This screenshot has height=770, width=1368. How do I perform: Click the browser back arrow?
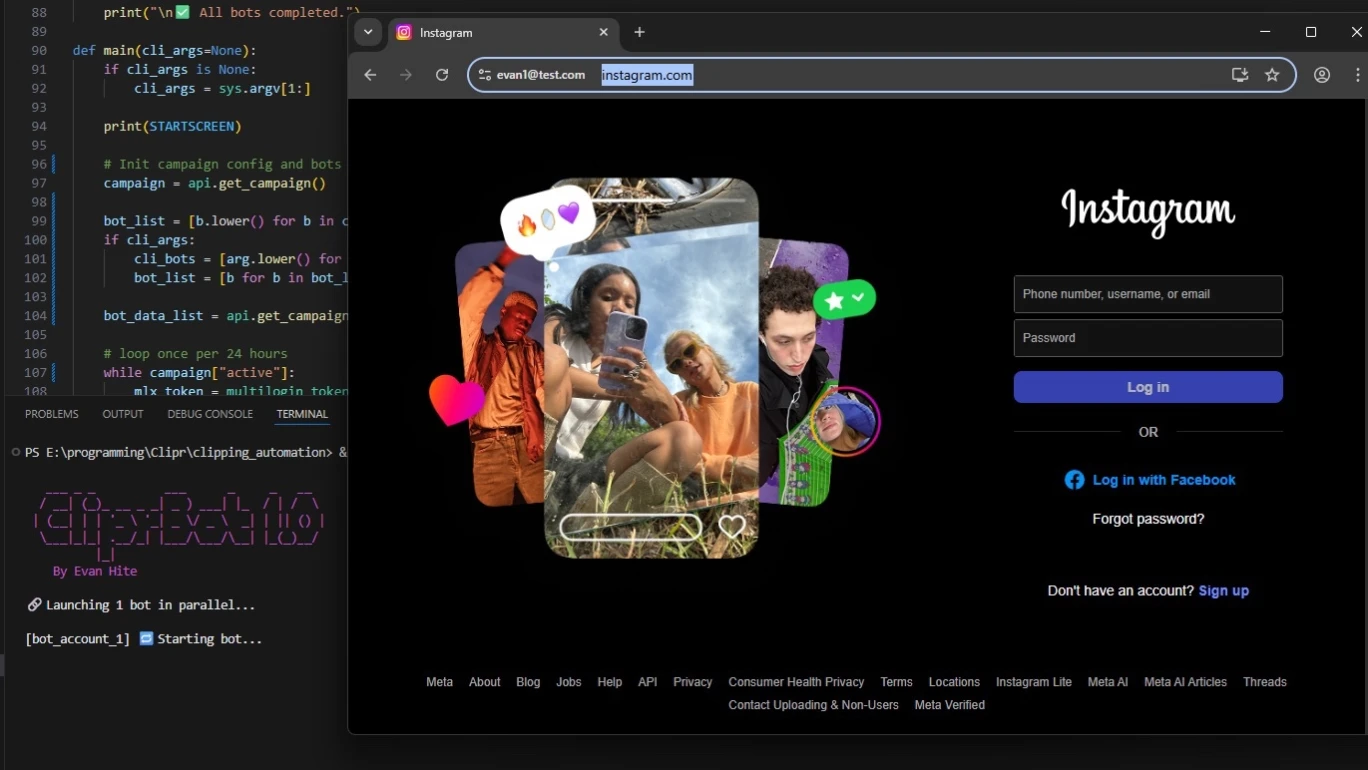coord(370,75)
